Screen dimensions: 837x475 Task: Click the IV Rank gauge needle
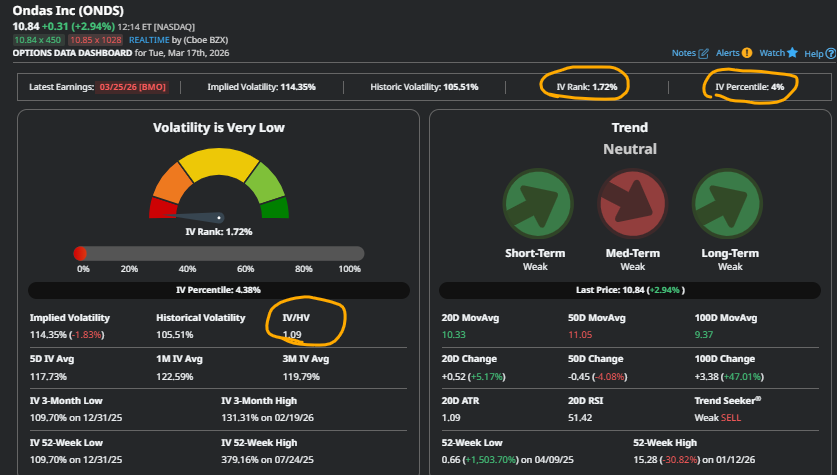pos(195,217)
